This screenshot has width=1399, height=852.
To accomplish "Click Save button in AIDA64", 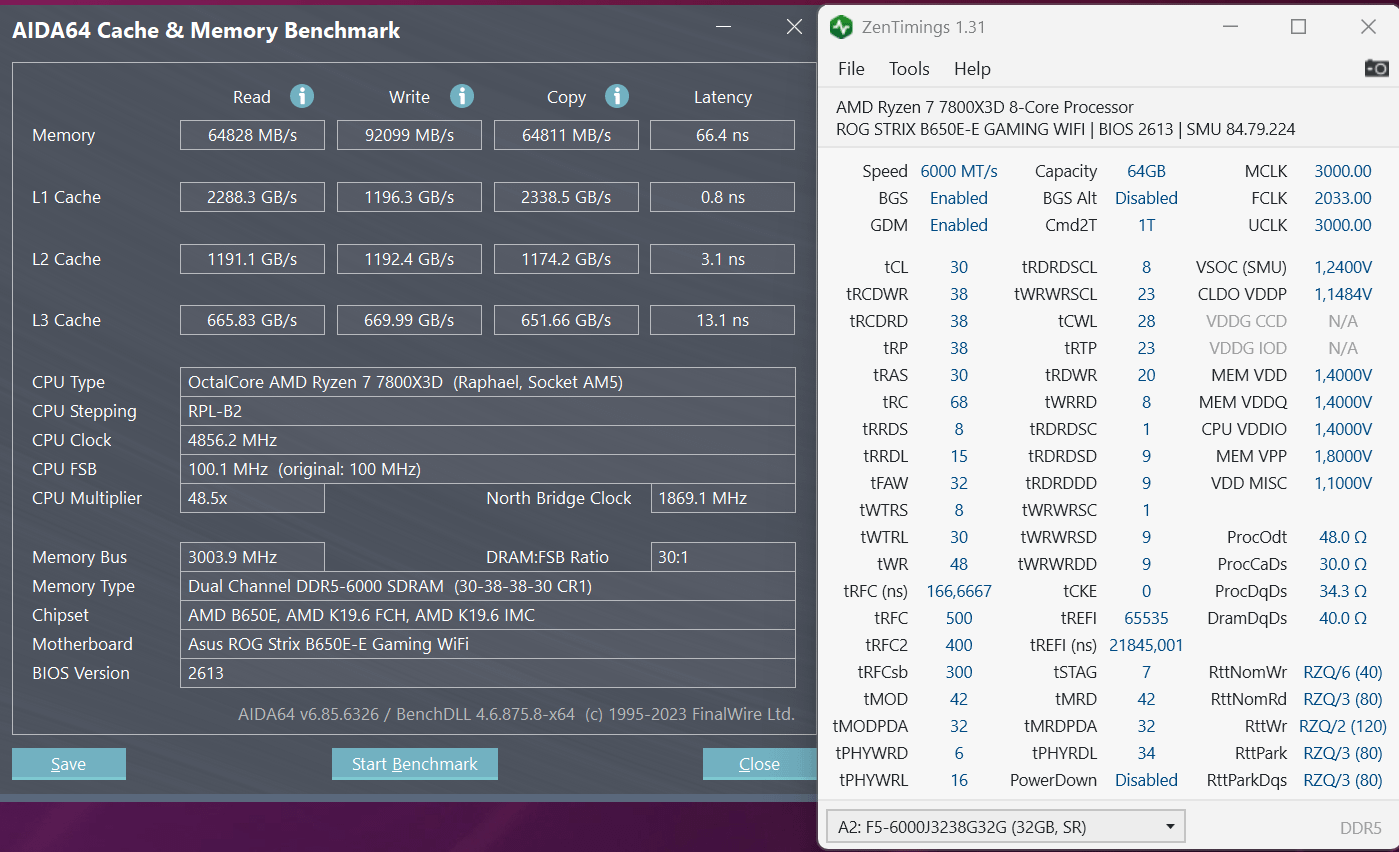I will click(69, 764).
